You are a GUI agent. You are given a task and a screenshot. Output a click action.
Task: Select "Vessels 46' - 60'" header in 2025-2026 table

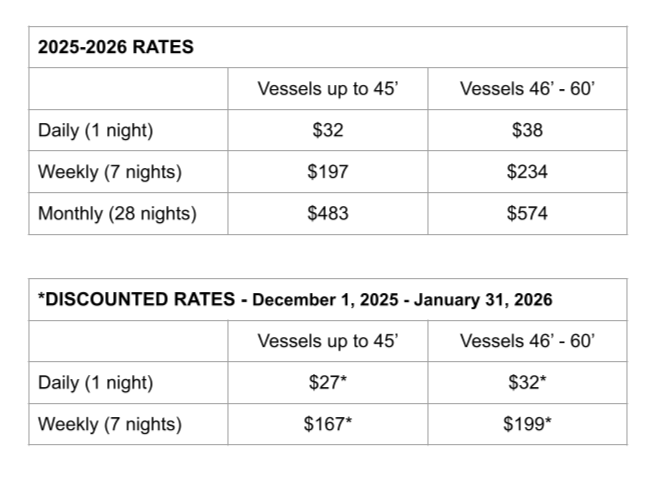[527, 88]
